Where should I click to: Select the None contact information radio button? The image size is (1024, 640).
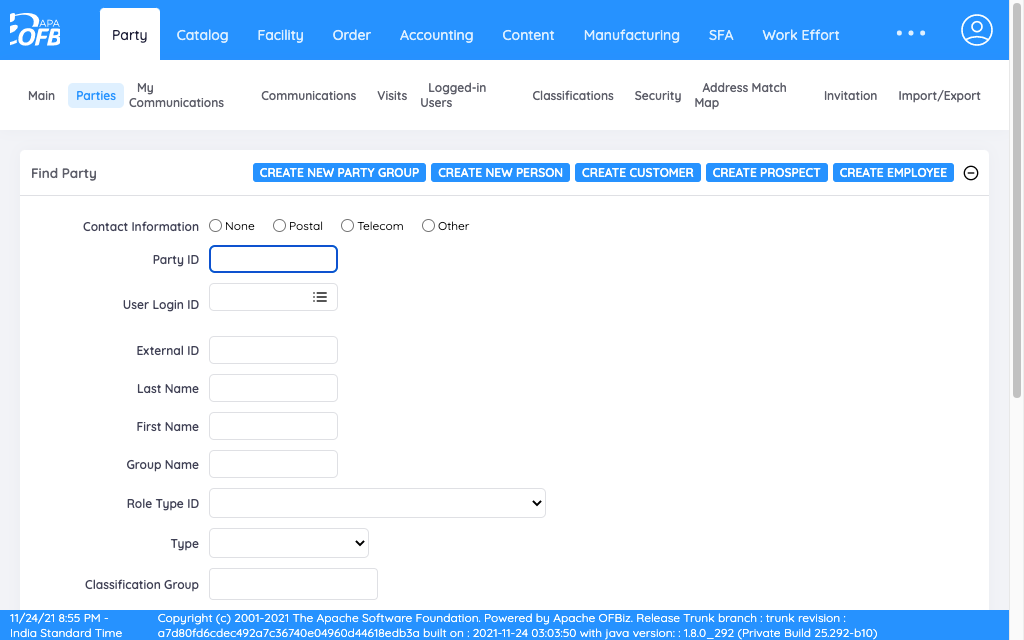215,225
